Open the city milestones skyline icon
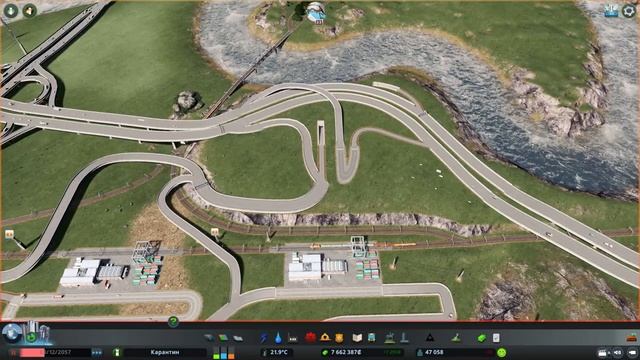Viewport: 640px width, 360px height. [38, 332]
